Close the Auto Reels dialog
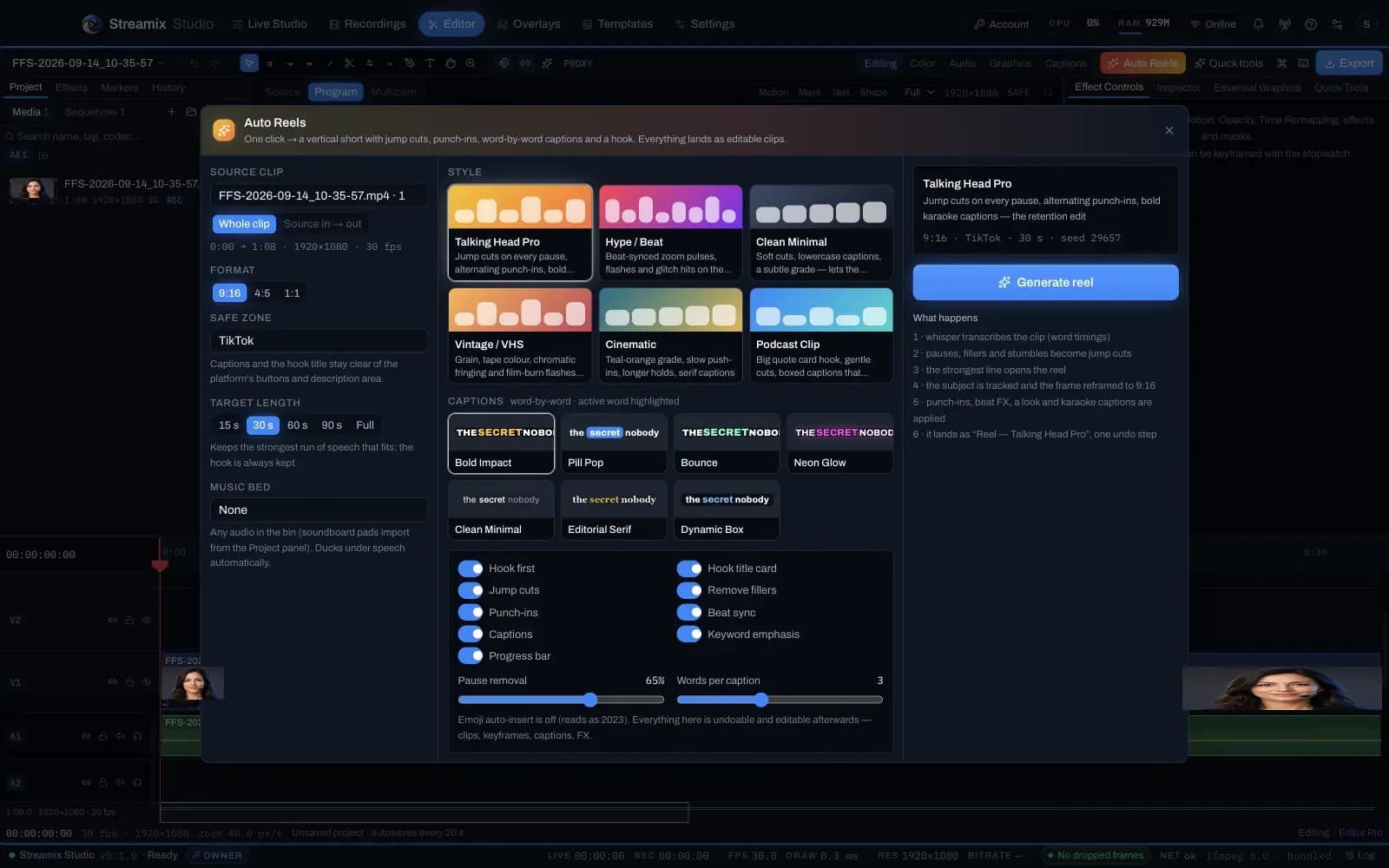The height and width of the screenshot is (868, 1389). click(x=1169, y=130)
